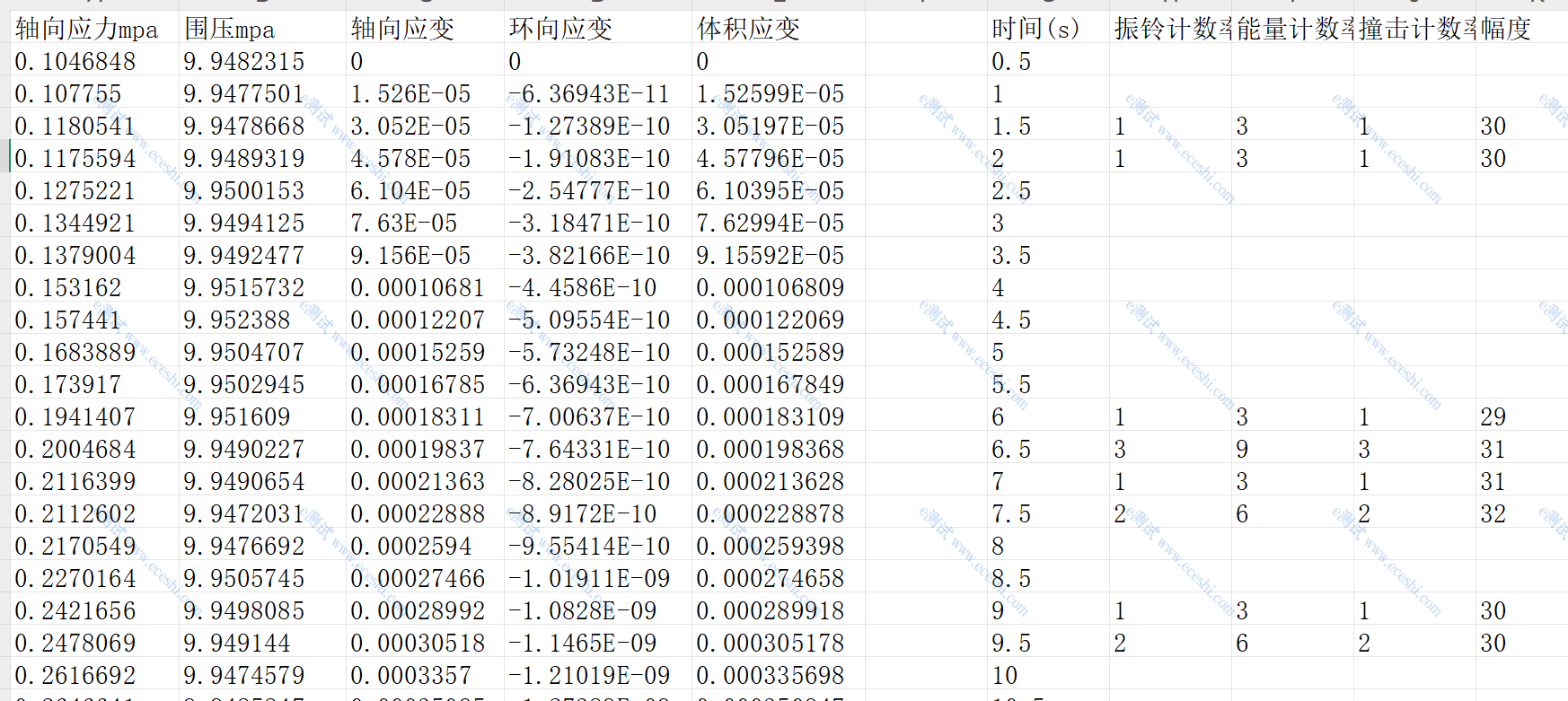Screen dimensions: 1568x701
Task: Click cell -1.27389E-10
Action: click(x=598, y=125)
